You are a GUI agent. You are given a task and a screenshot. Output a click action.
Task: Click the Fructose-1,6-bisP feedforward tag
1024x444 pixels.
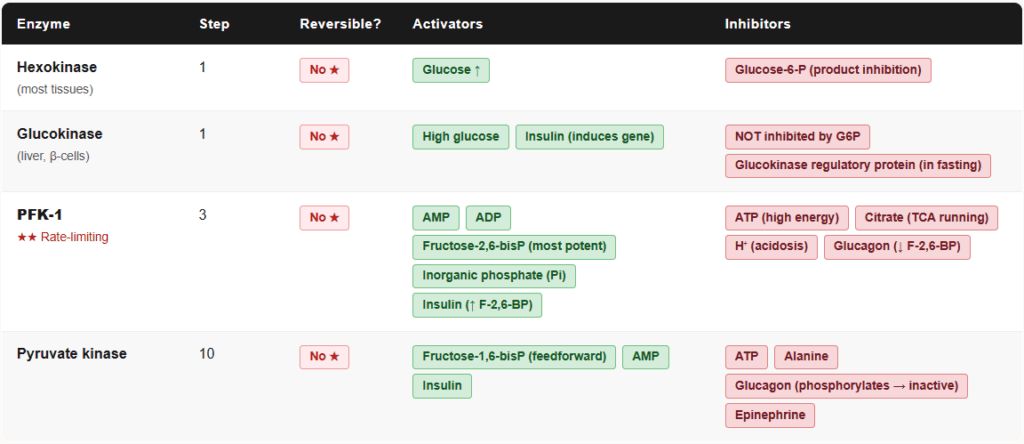[x=514, y=357]
